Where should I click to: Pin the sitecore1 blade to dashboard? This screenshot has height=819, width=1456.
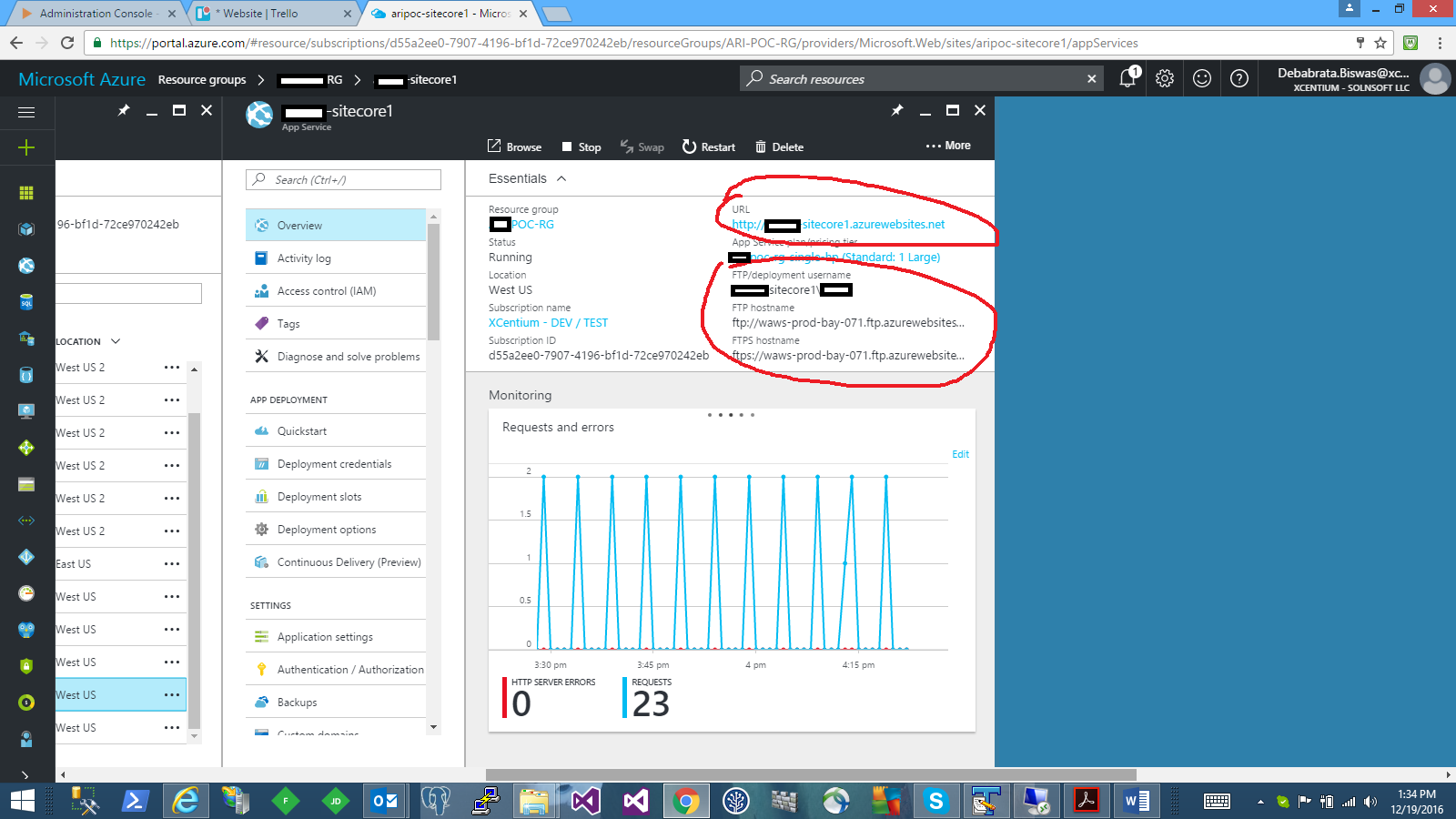coord(897,110)
